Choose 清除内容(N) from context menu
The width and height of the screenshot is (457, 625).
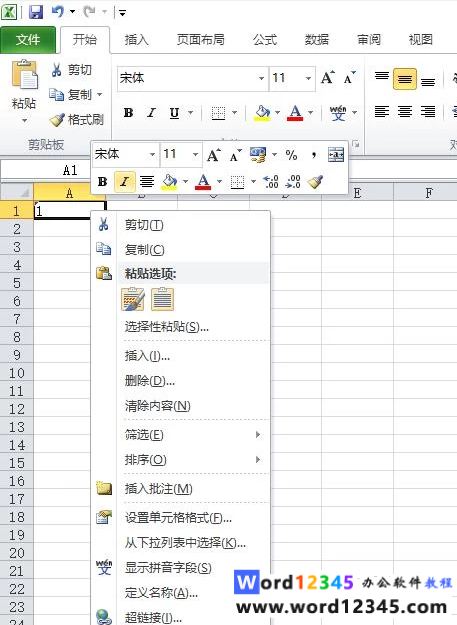(181, 406)
